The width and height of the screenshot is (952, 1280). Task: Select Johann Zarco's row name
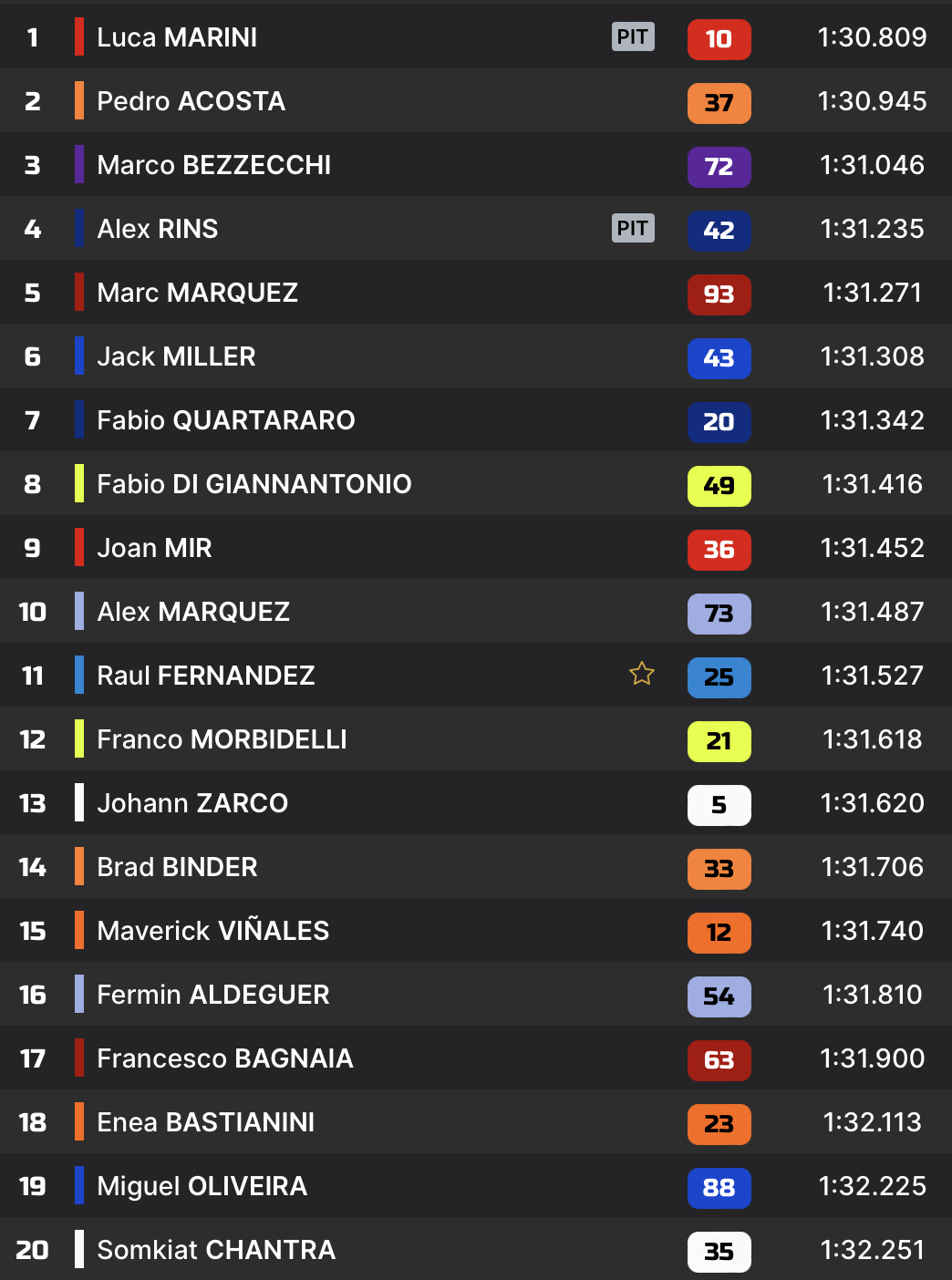click(x=191, y=803)
